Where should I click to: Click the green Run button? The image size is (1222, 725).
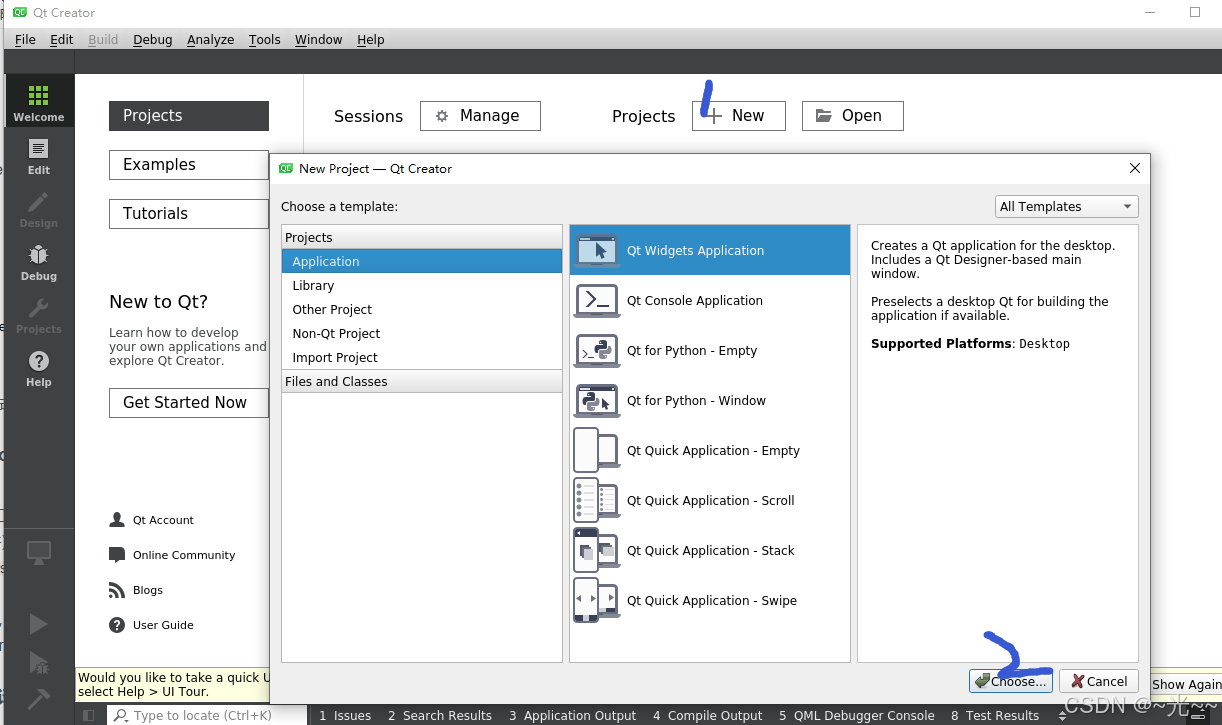[38, 625]
